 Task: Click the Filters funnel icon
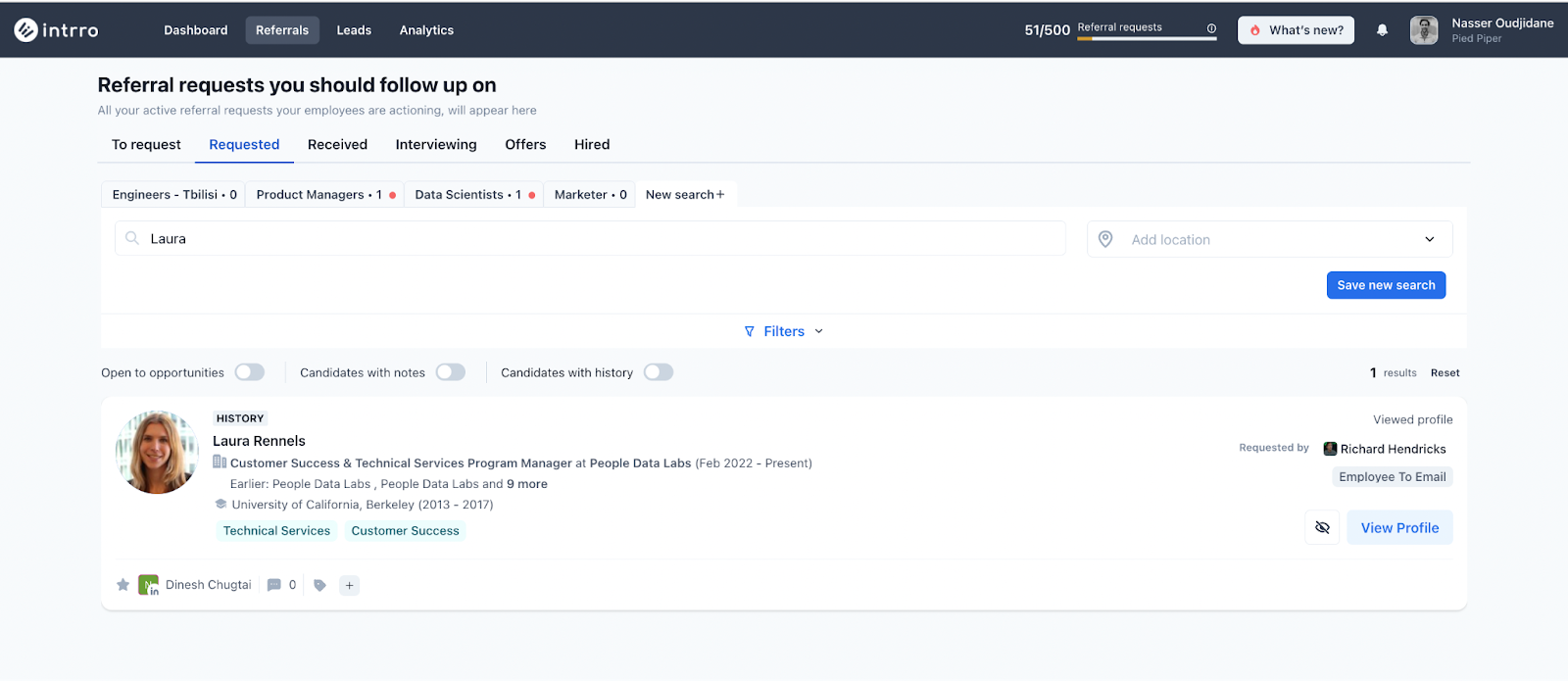point(750,331)
